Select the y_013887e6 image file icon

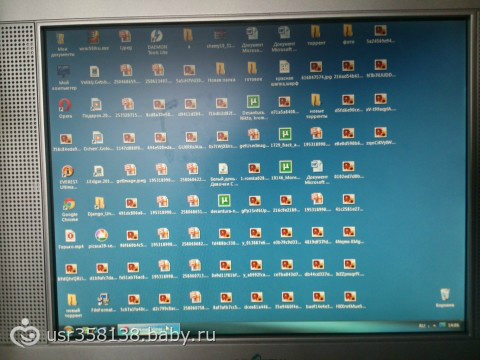tap(256, 237)
